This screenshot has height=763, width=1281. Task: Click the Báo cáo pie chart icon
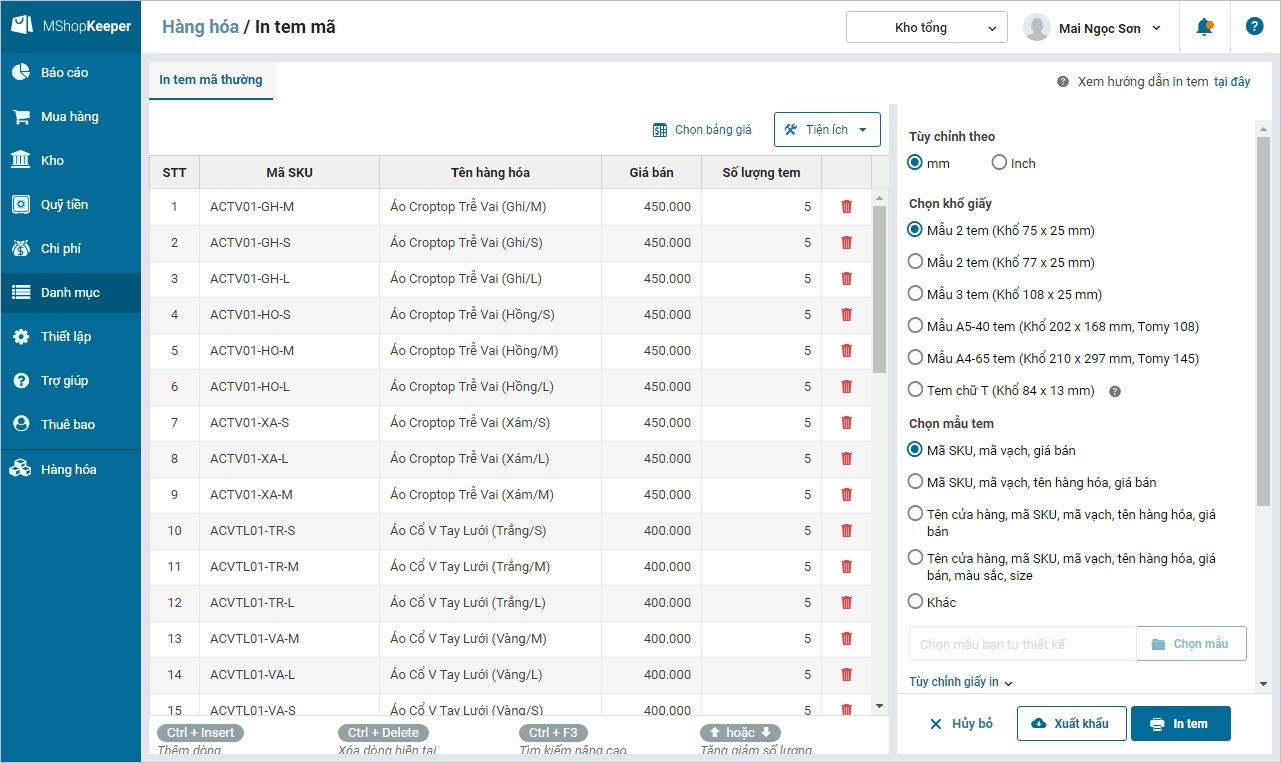(21, 72)
